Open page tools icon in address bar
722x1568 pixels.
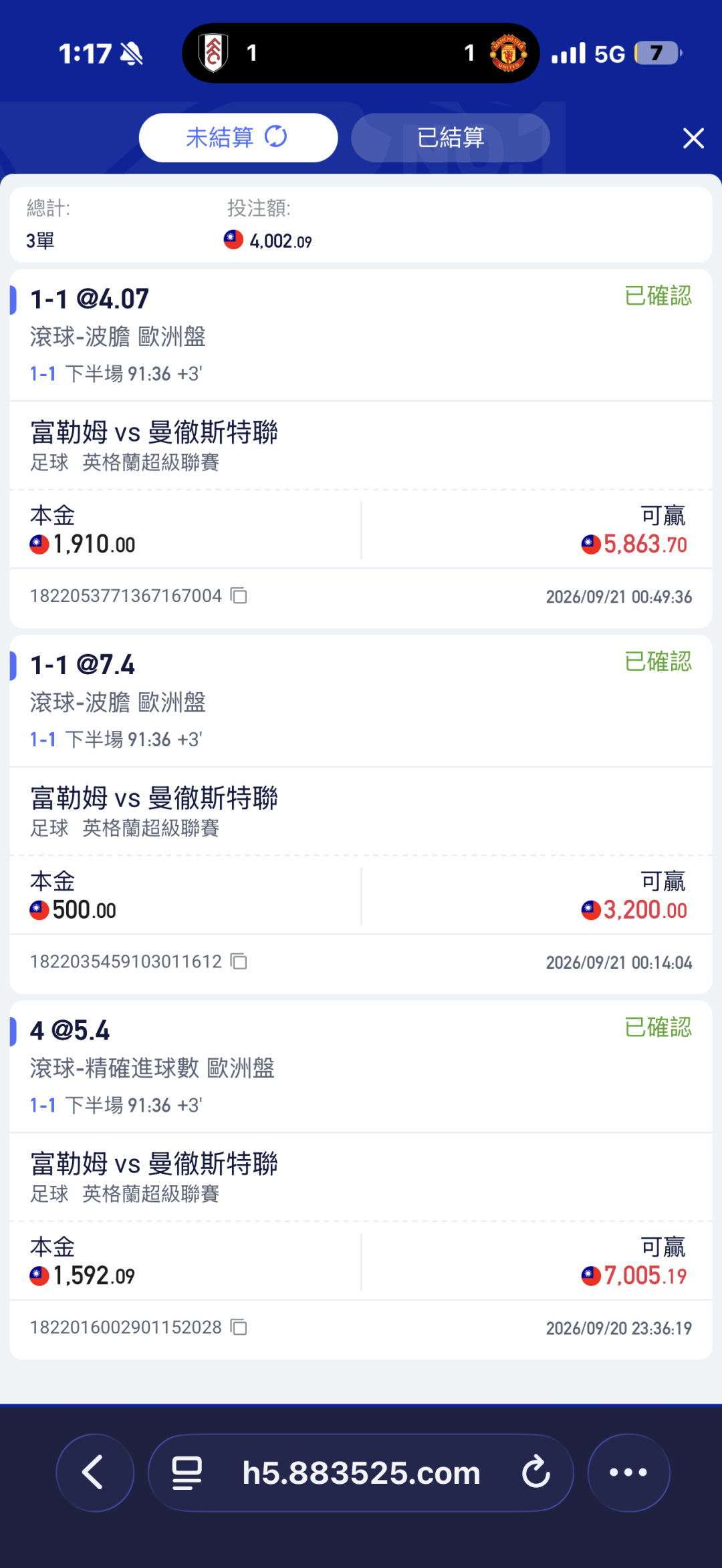[187, 1472]
